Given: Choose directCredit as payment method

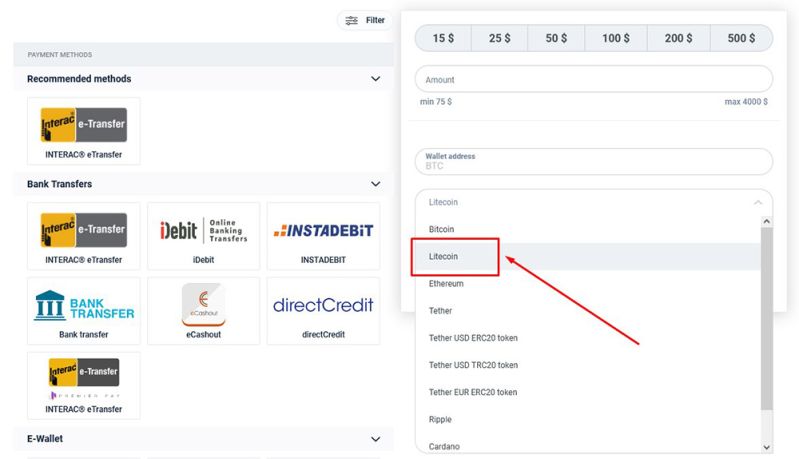Looking at the screenshot, I should click(x=323, y=305).
